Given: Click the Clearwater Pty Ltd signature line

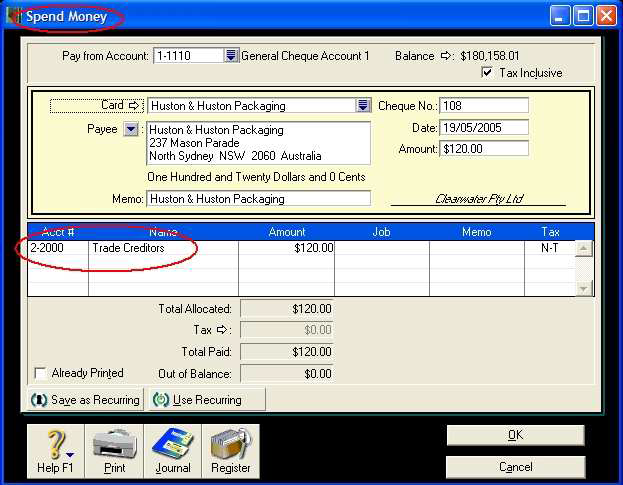Looking at the screenshot, I should coord(478,199).
